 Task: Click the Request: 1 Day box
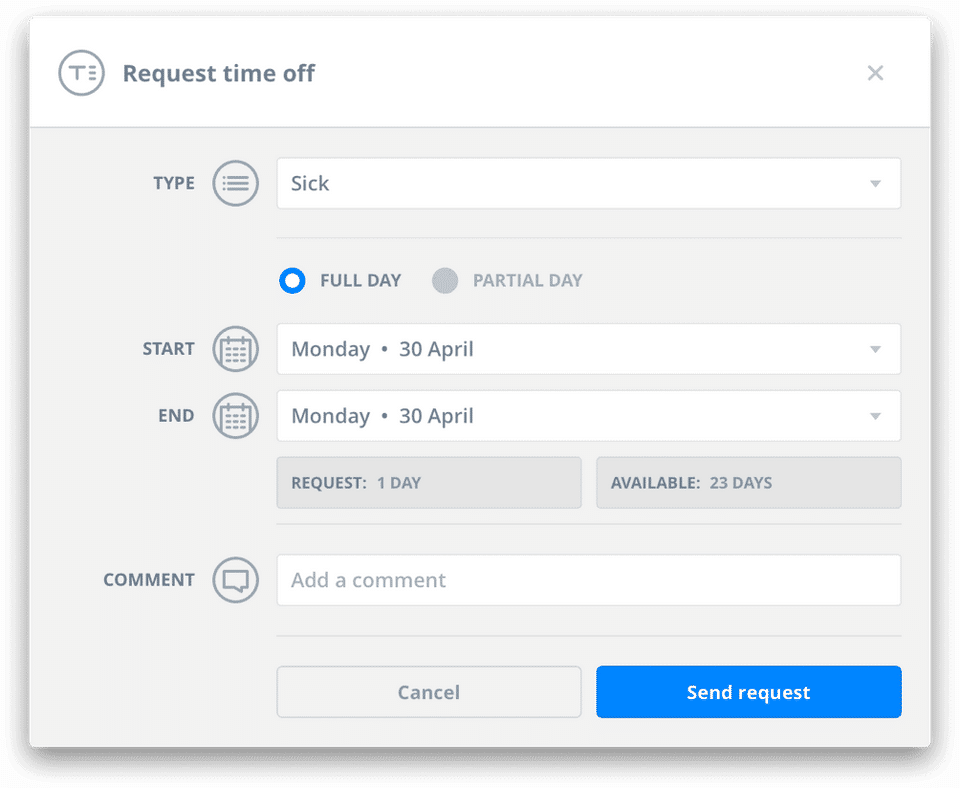(428, 483)
